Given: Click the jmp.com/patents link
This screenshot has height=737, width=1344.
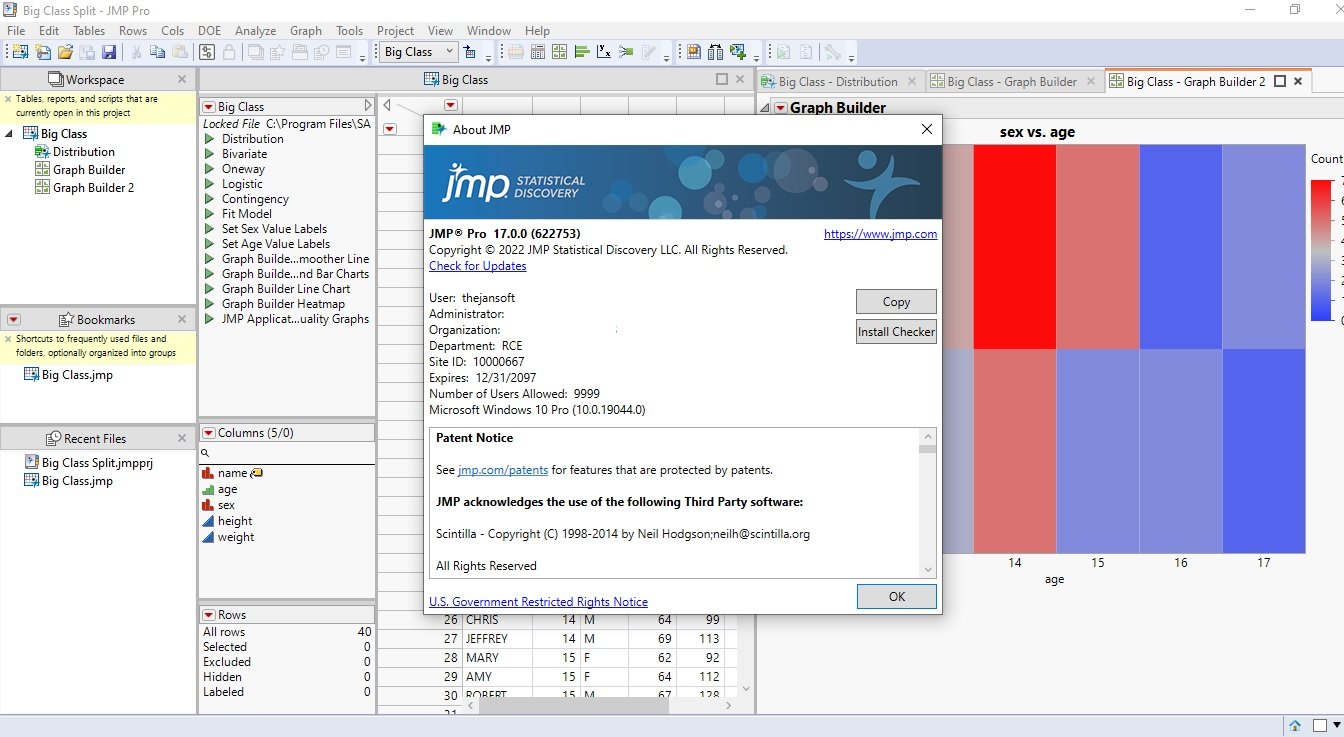Looking at the screenshot, I should [503, 470].
